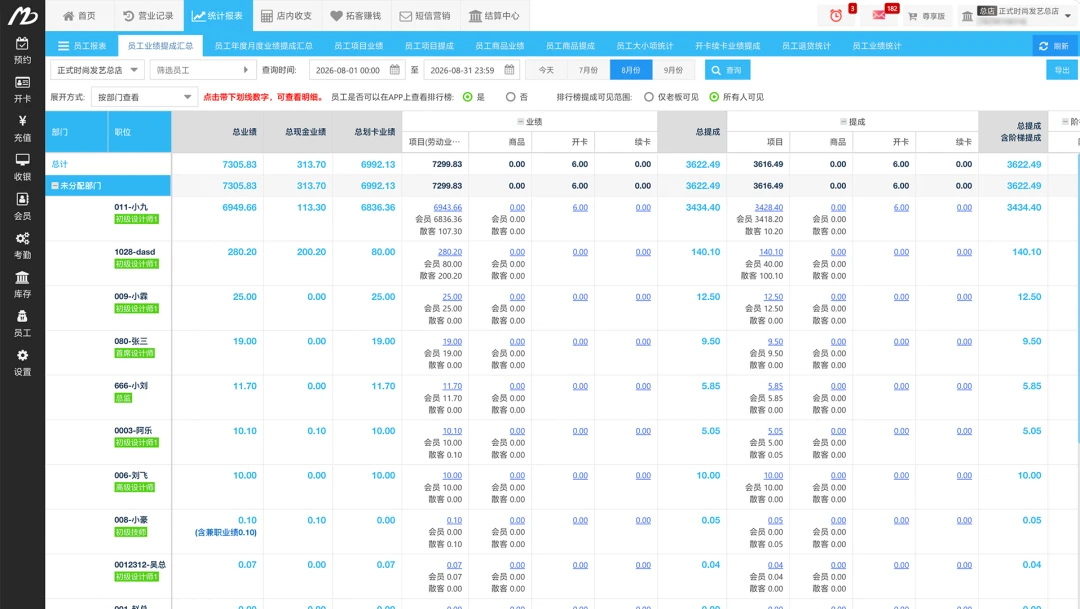
Task: Click the calendar icon for end date
Action: pyautogui.click(x=509, y=70)
